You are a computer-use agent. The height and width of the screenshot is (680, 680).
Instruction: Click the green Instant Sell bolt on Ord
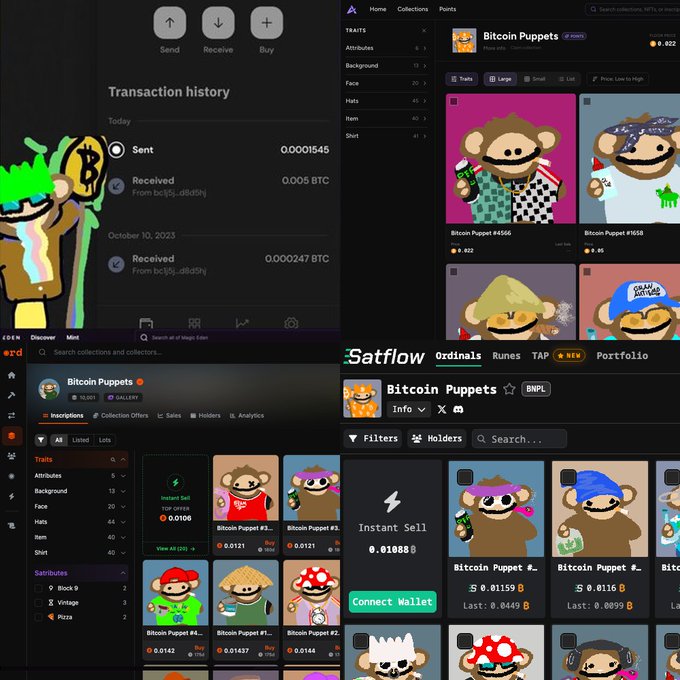pyautogui.click(x=175, y=482)
